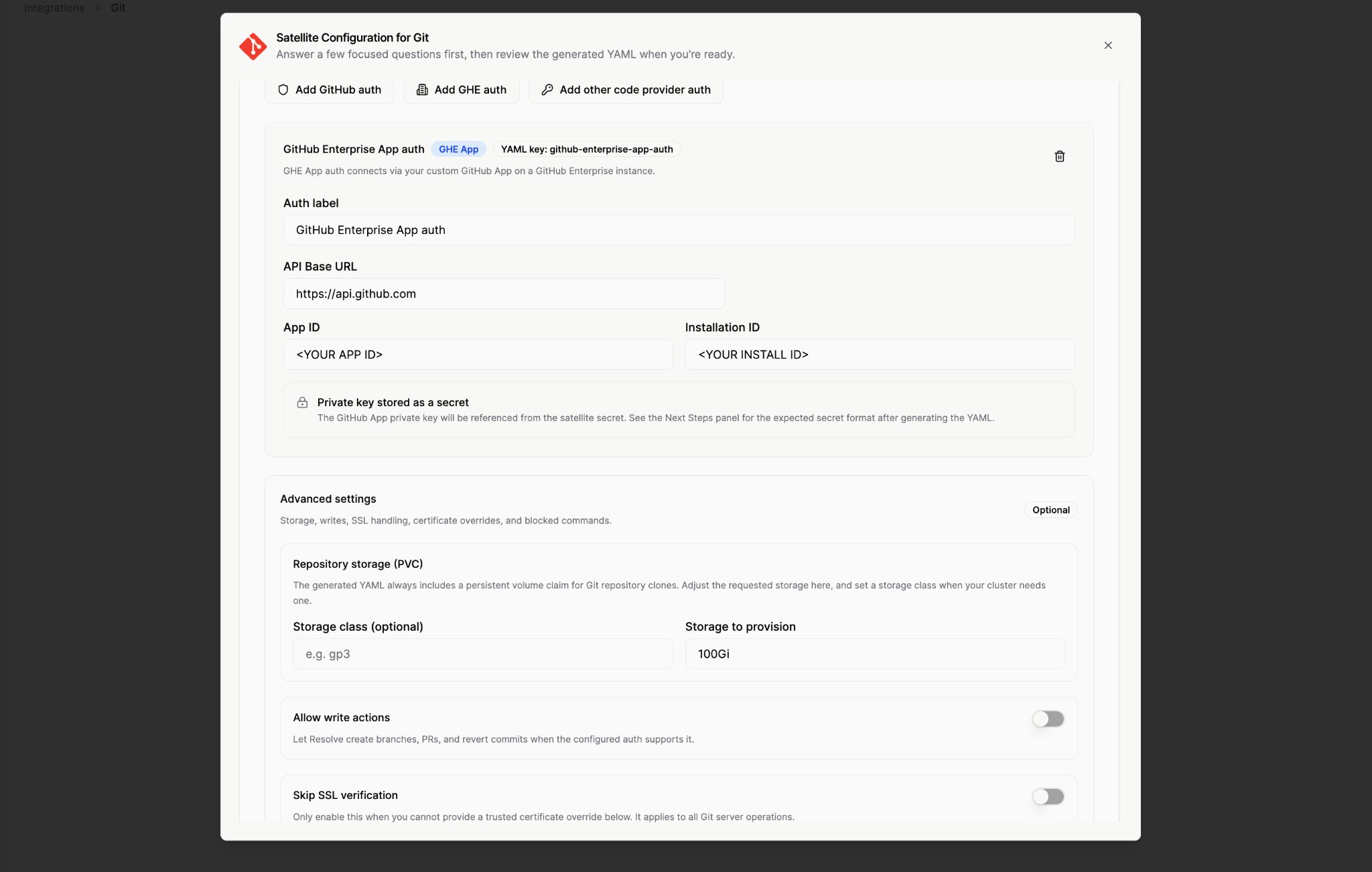This screenshot has width=1372, height=872.
Task: Focus the Installation ID input
Action: tap(880, 355)
